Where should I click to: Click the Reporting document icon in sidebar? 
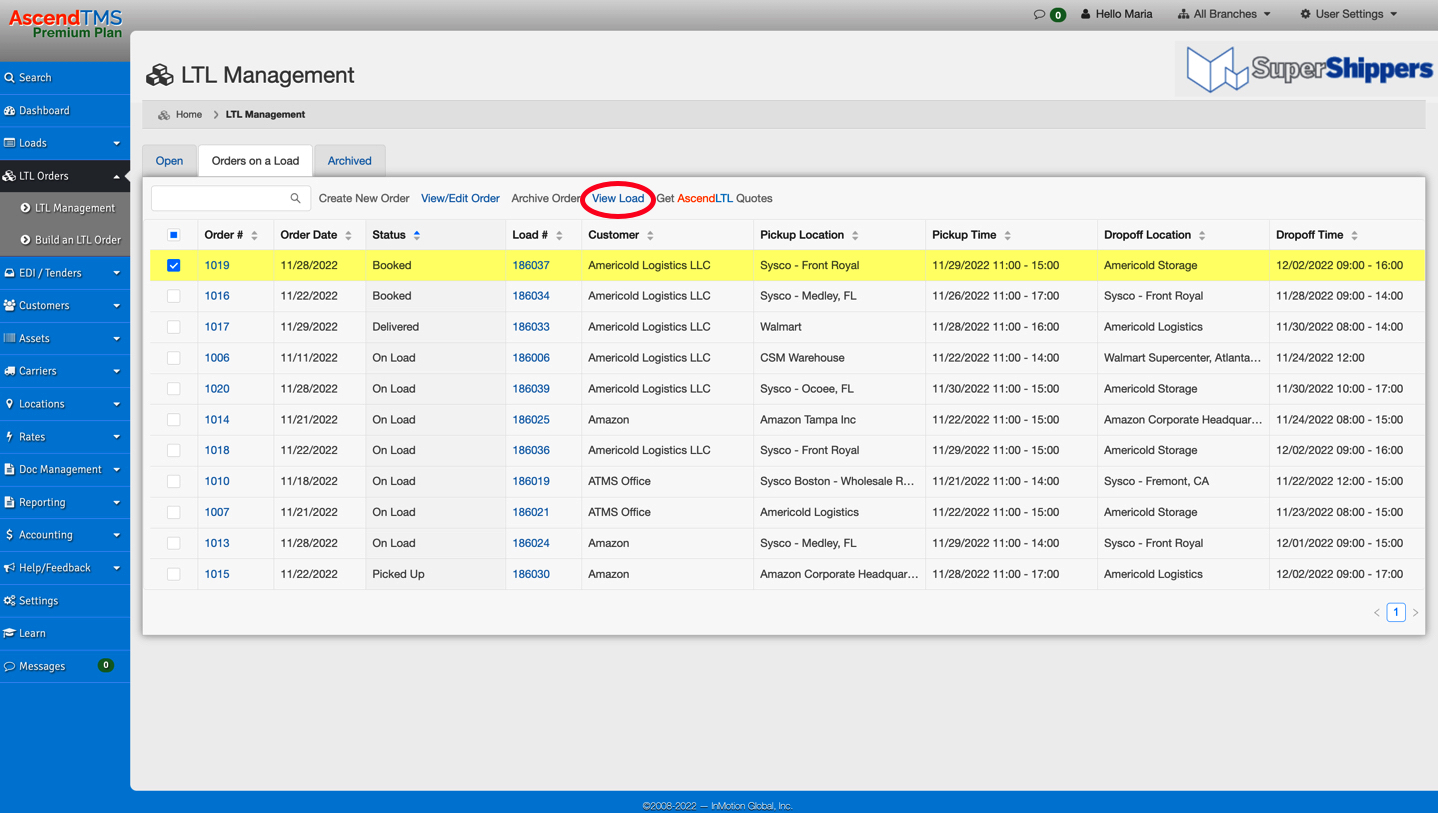point(9,502)
